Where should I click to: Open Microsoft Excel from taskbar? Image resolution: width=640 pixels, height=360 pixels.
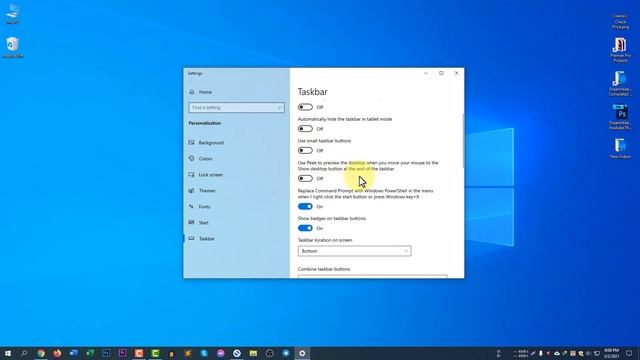[90, 353]
